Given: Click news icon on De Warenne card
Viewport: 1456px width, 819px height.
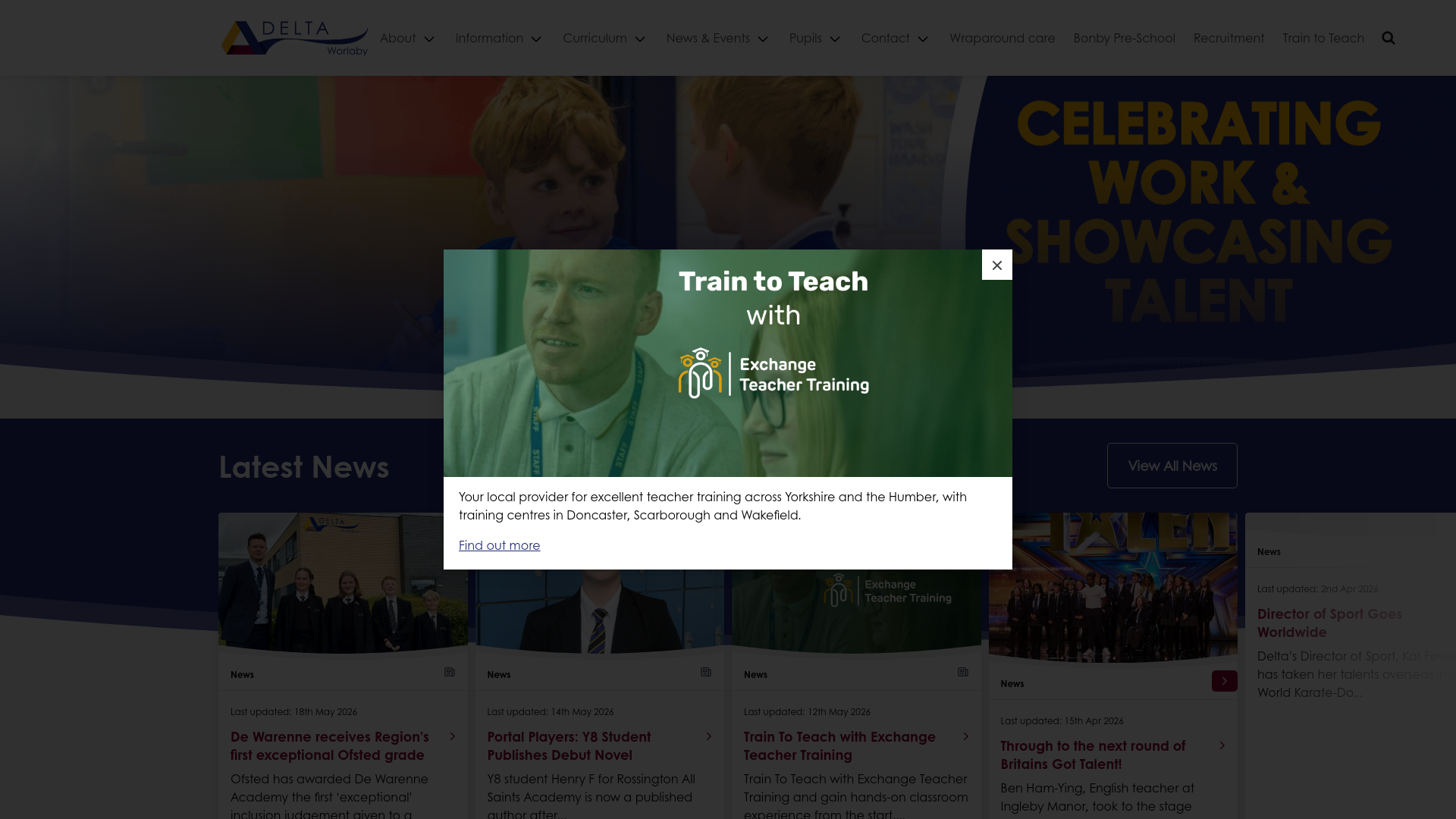Looking at the screenshot, I should click(450, 672).
